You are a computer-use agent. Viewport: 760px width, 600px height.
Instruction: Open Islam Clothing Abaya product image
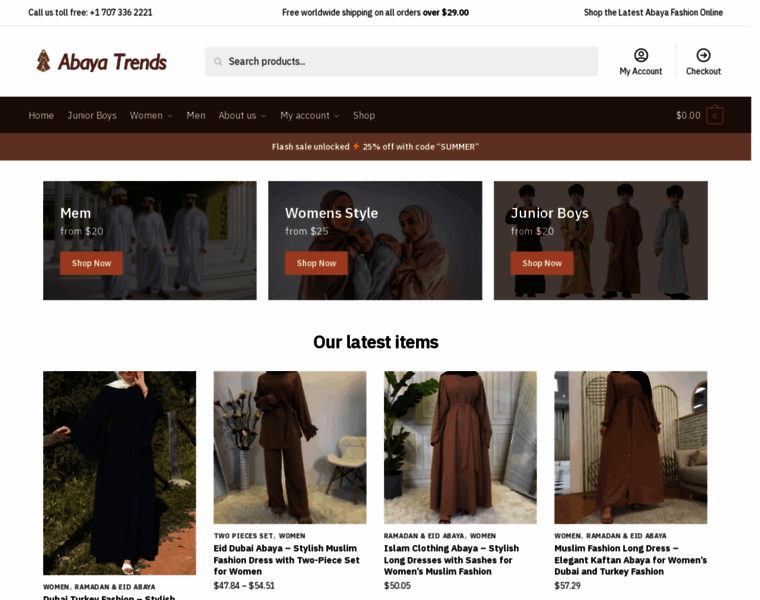(x=460, y=447)
